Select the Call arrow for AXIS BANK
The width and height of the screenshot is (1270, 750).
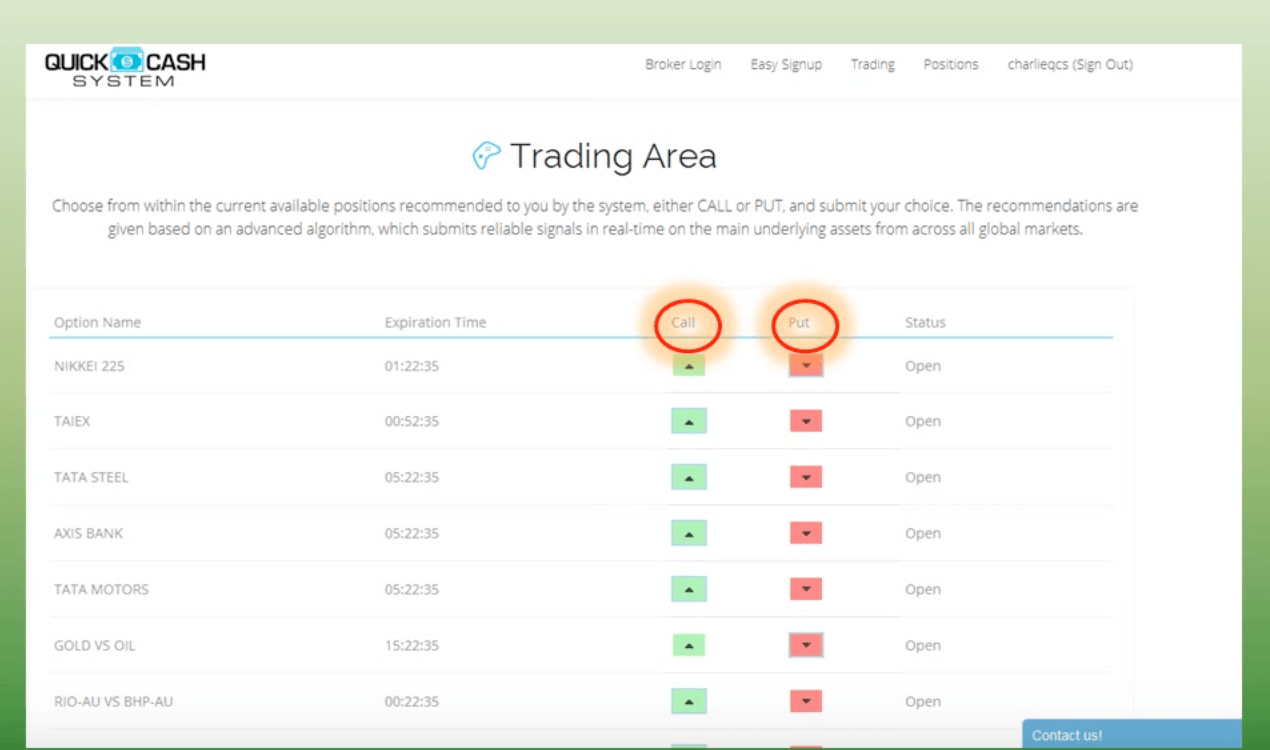coord(689,534)
